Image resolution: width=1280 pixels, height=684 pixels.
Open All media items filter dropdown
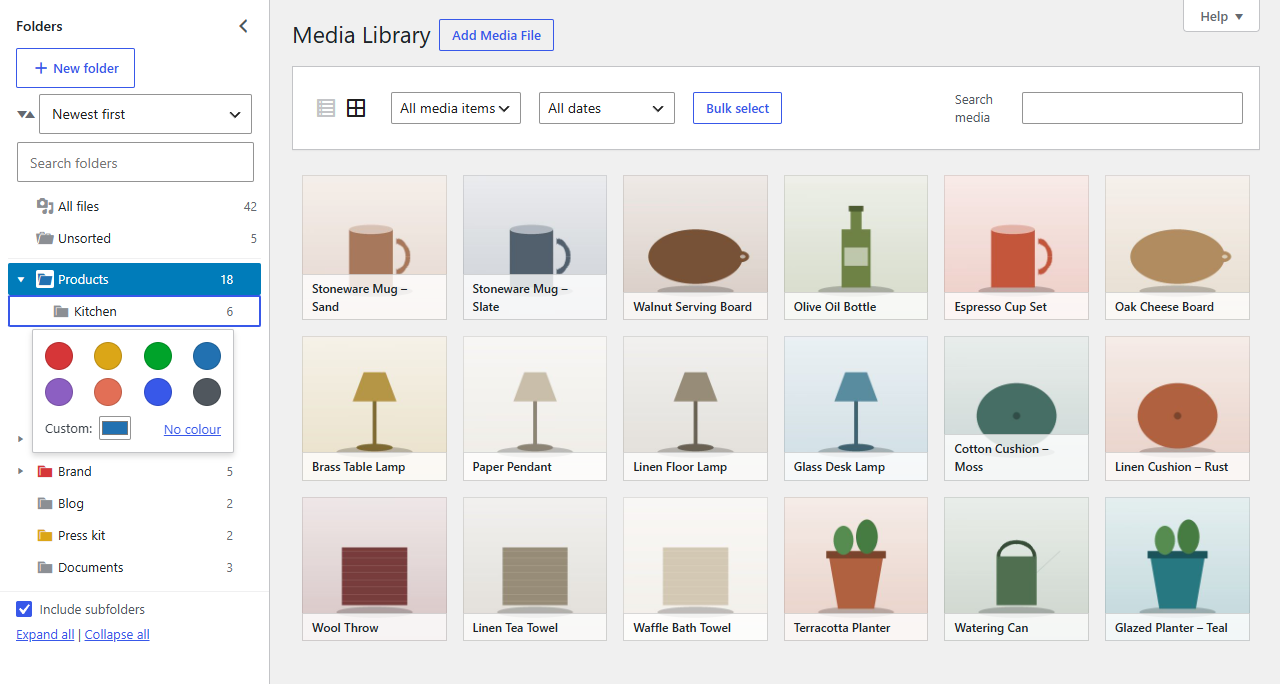tap(456, 108)
